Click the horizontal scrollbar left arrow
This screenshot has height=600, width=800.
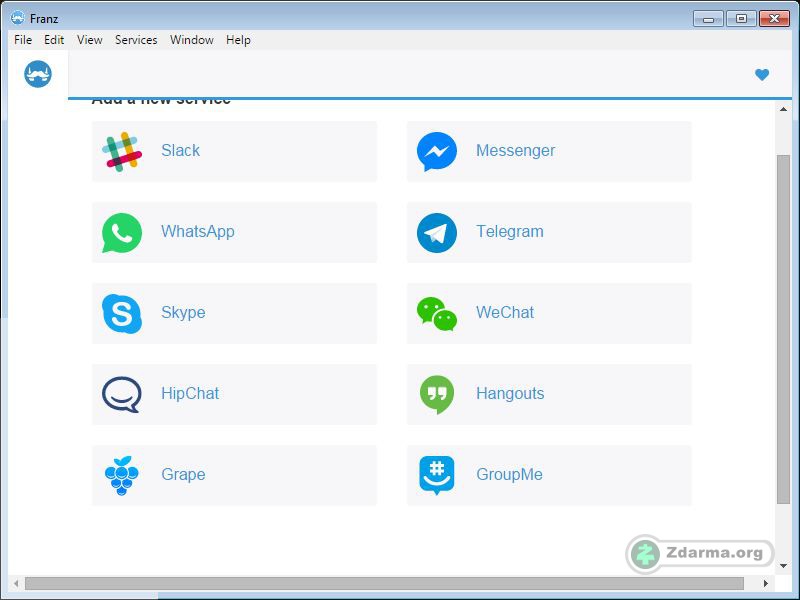16,583
